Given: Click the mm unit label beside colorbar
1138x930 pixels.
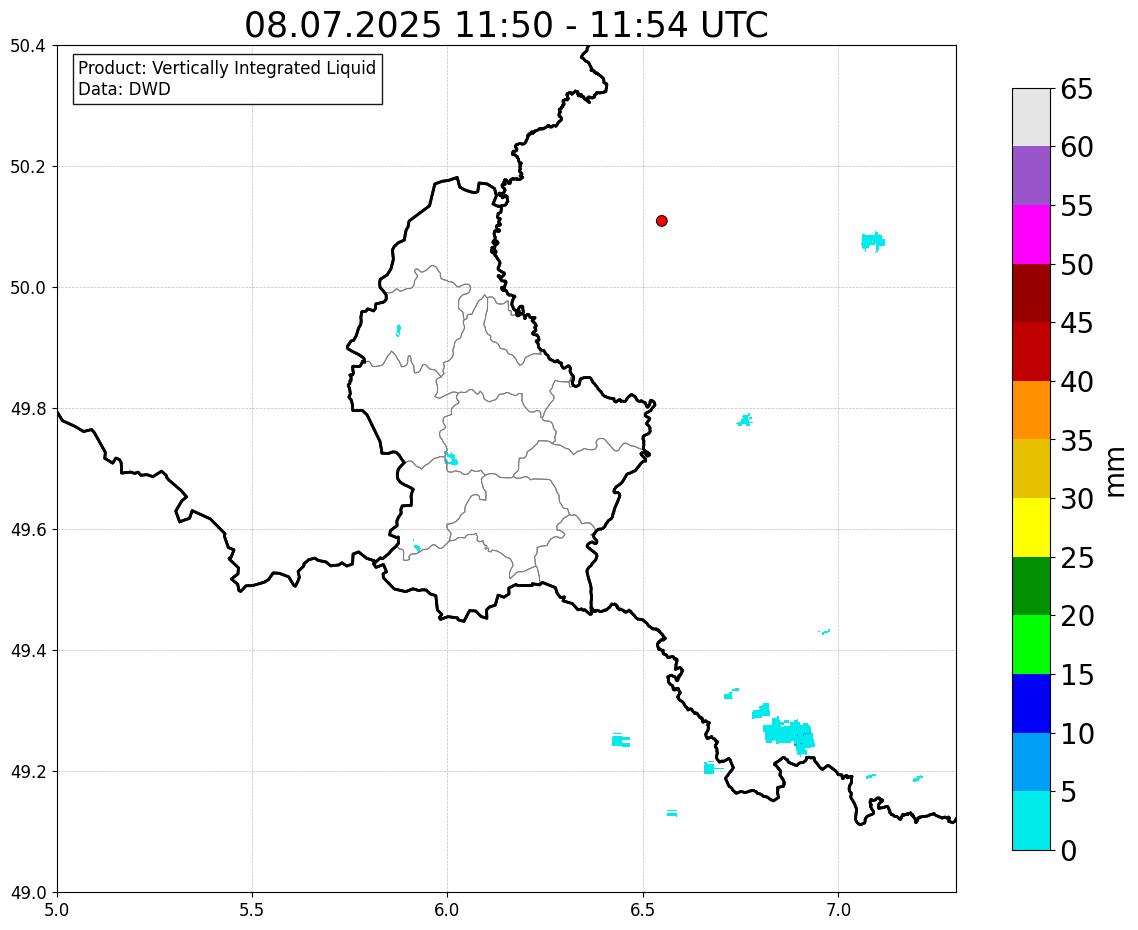Looking at the screenshot, I should point(1116,472).
